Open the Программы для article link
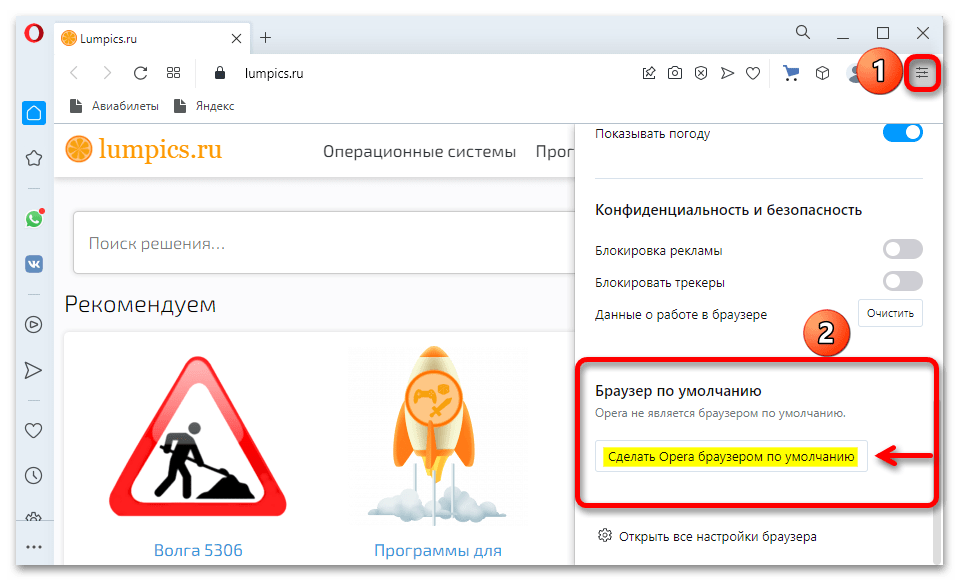 coord(438,550)
